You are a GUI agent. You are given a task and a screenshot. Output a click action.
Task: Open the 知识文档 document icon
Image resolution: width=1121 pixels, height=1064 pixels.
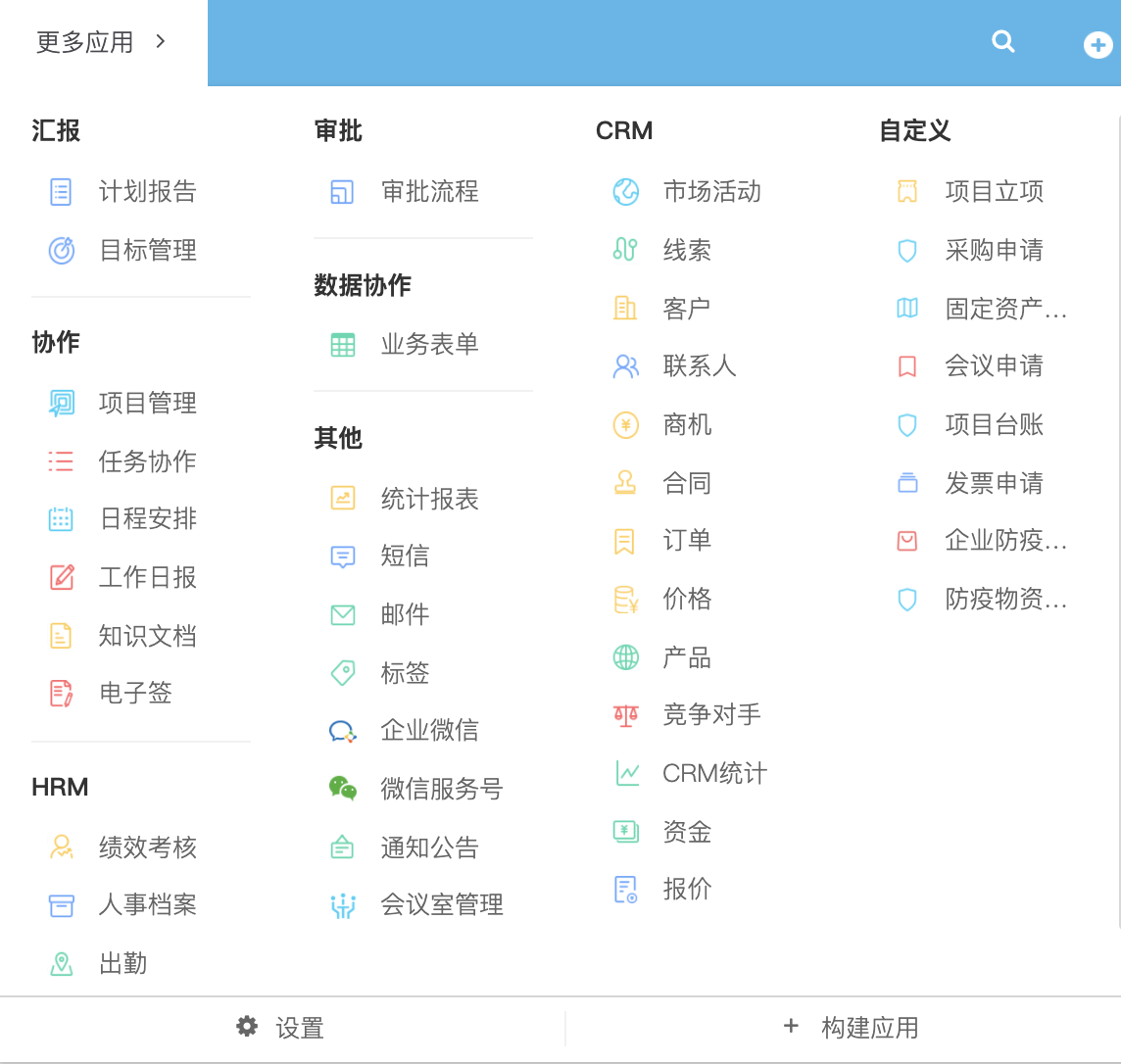61,635
